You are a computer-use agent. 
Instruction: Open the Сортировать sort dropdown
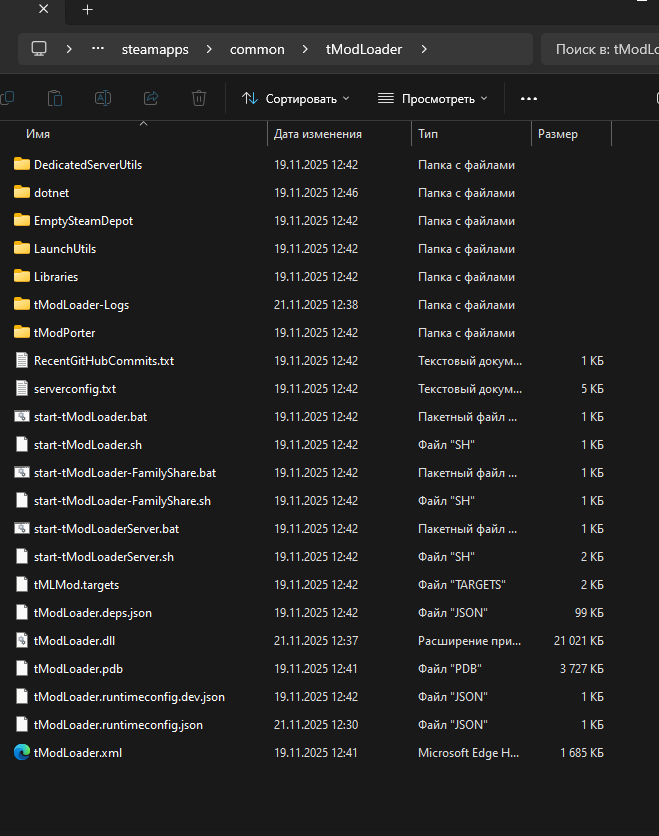tap(295, 98)
